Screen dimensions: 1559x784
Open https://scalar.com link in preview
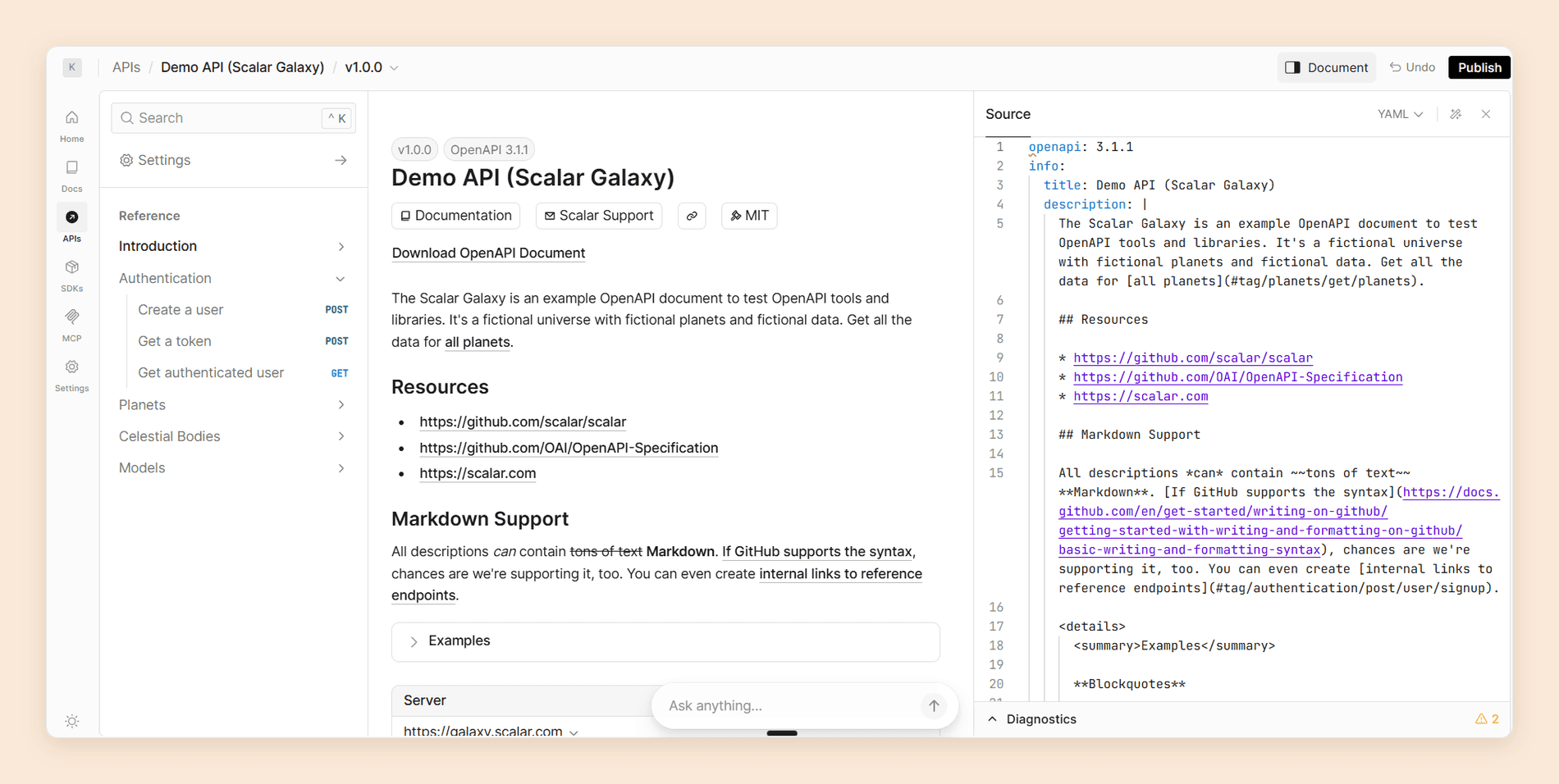[478, 473]
